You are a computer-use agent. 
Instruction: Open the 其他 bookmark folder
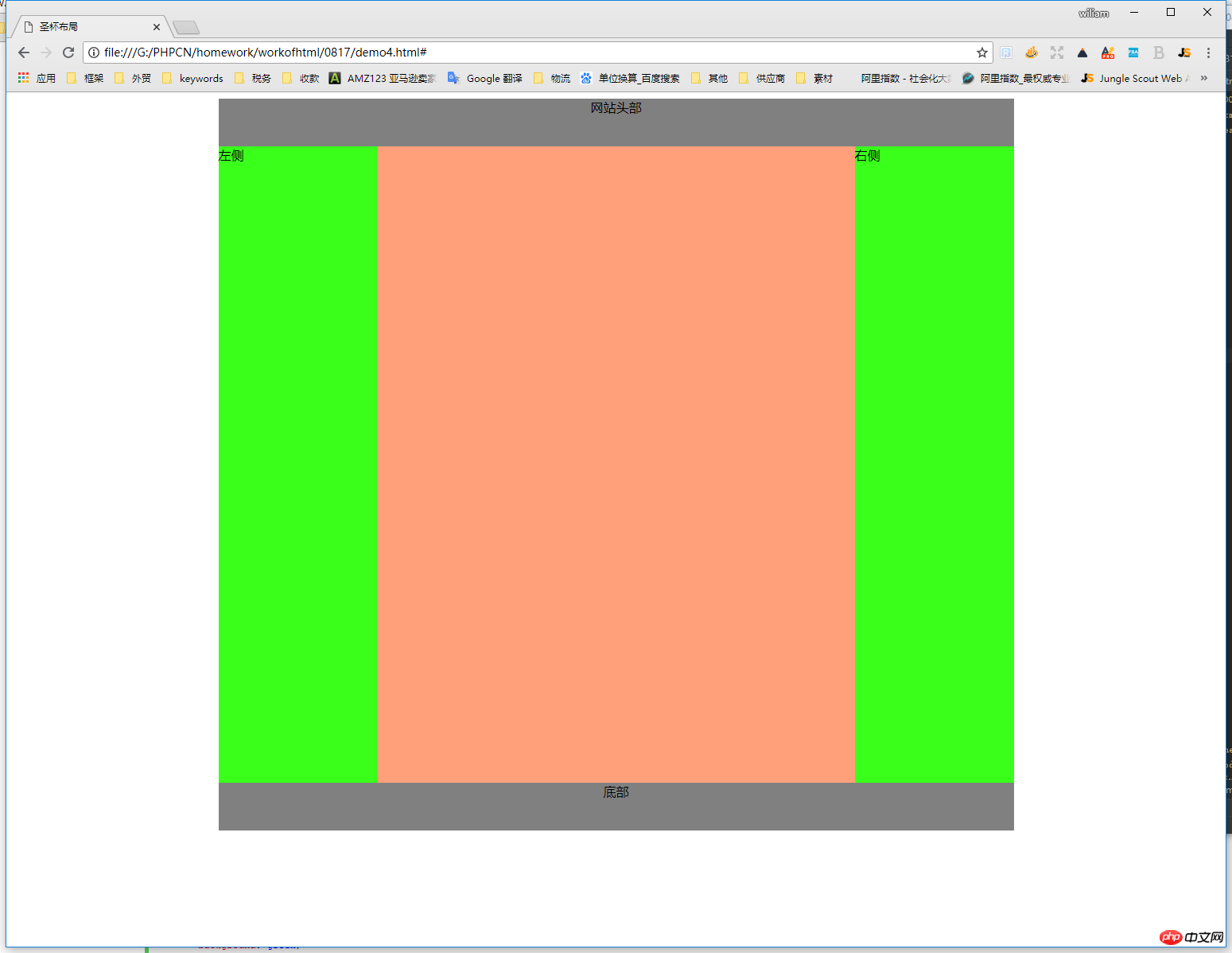pyautogui.click(x=709, y=78)
